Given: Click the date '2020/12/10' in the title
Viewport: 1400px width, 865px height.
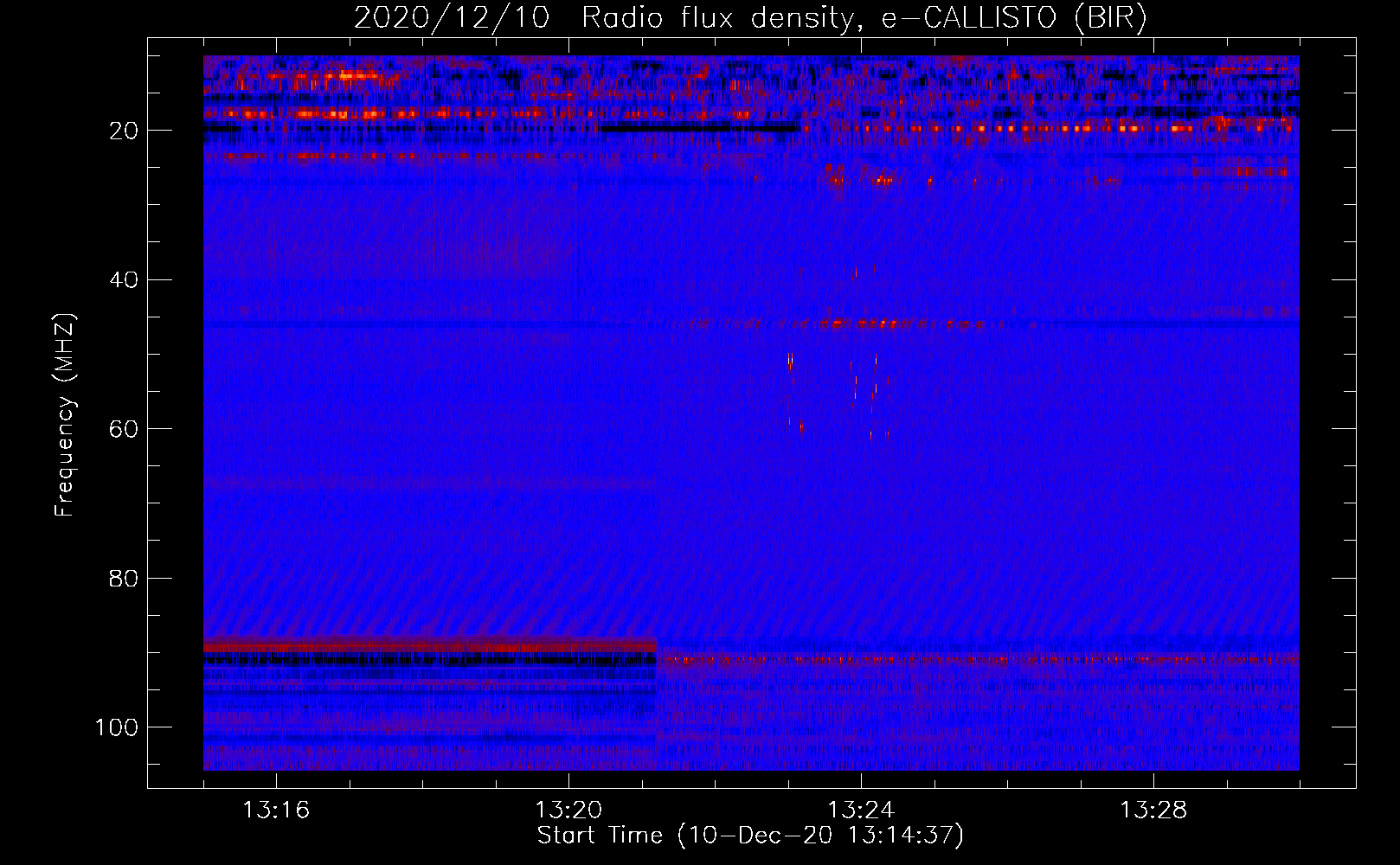Looking at the screenshot, I should pos(452,18).
